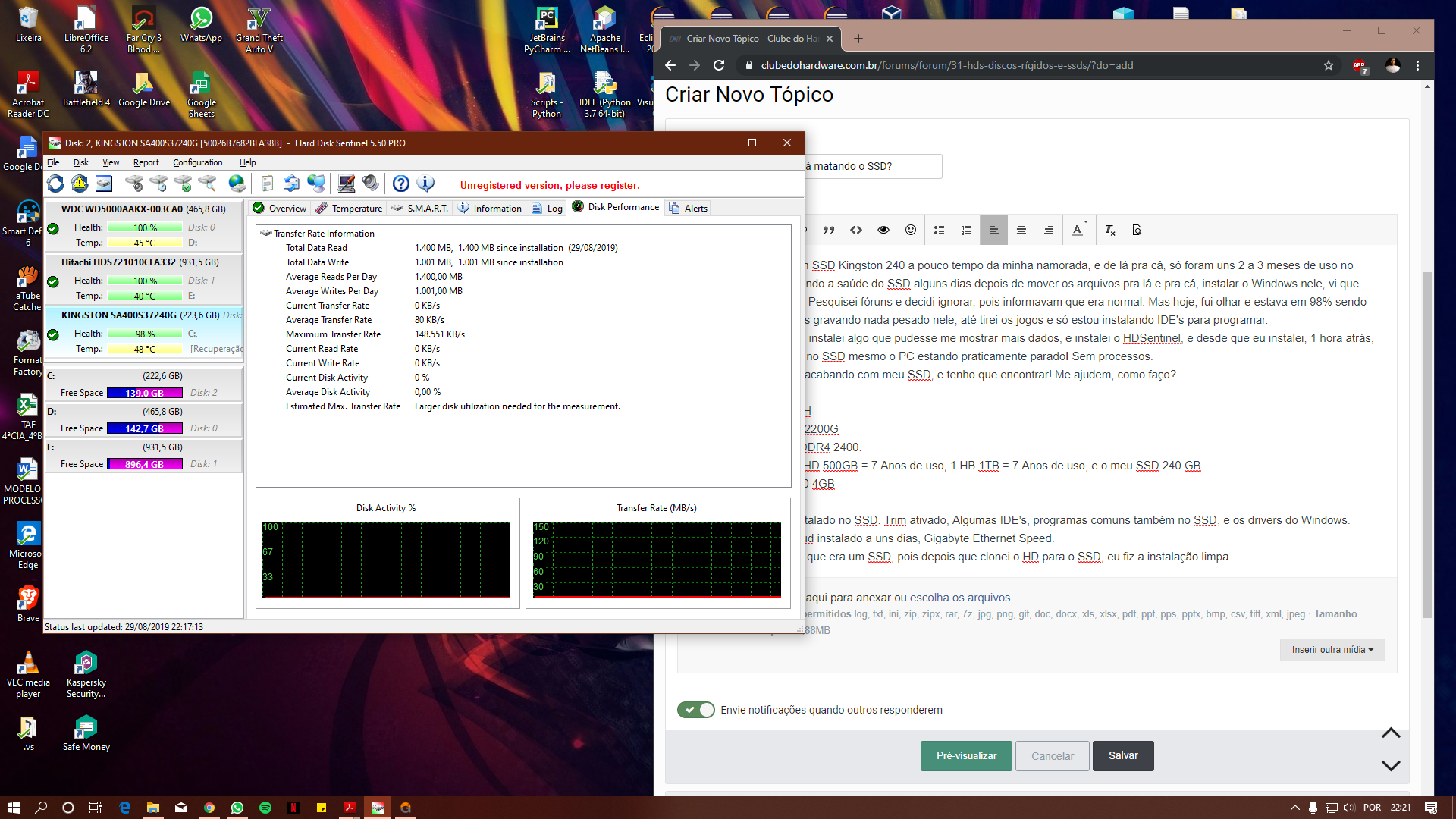This screenshot has height=819, width=1456.
Task: Select the KINGSTON SA400S37240G disk entry
Action: [143, 331]
